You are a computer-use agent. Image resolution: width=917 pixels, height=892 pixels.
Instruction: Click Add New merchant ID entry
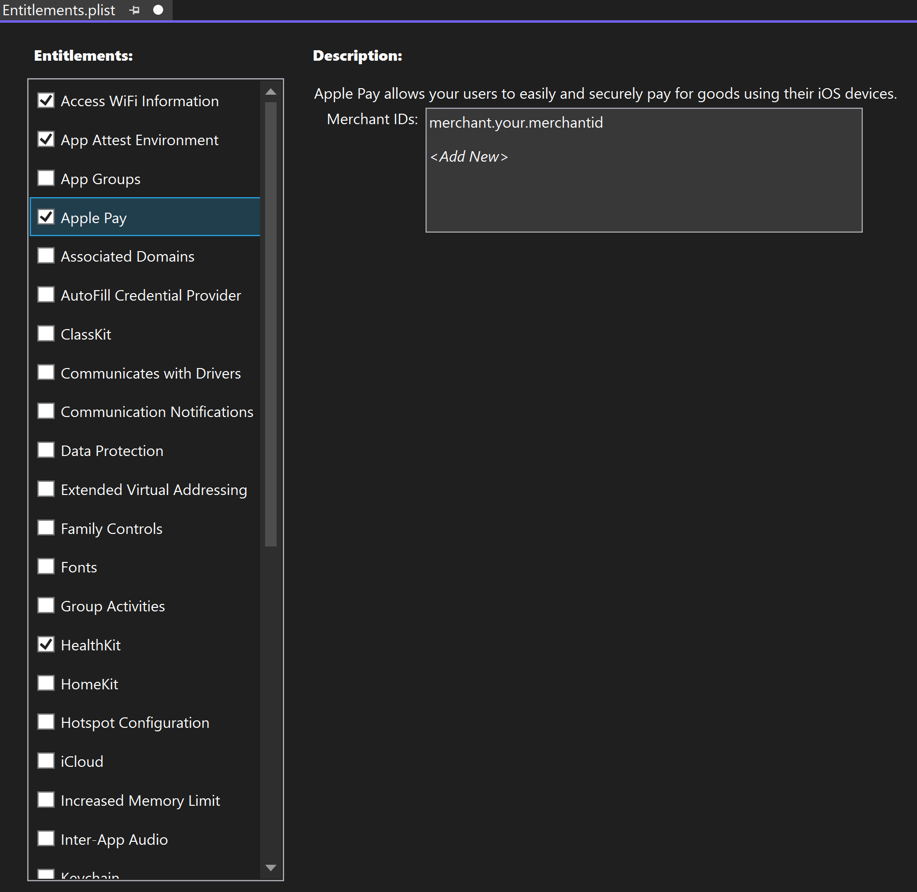click(469, 157)
